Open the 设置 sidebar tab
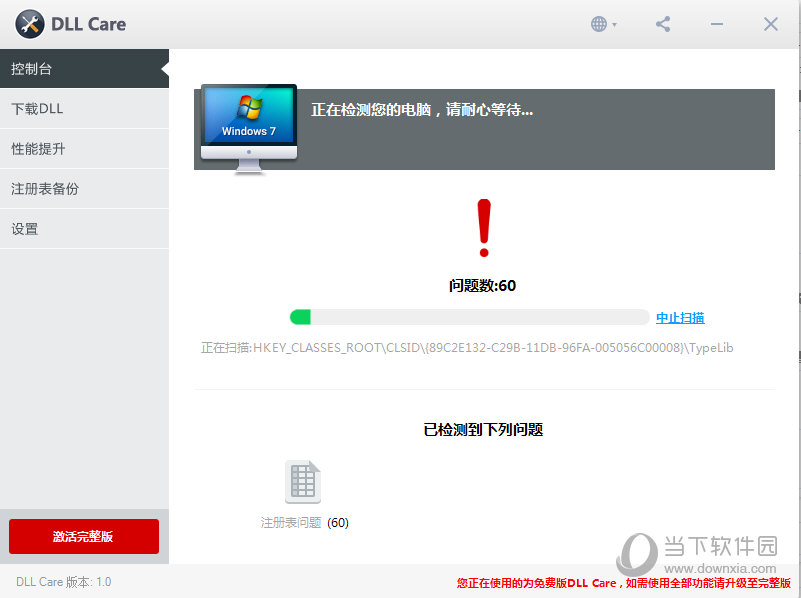Image resolution: width=801 pixels, height=598 pixels. [x=84, y=229]
